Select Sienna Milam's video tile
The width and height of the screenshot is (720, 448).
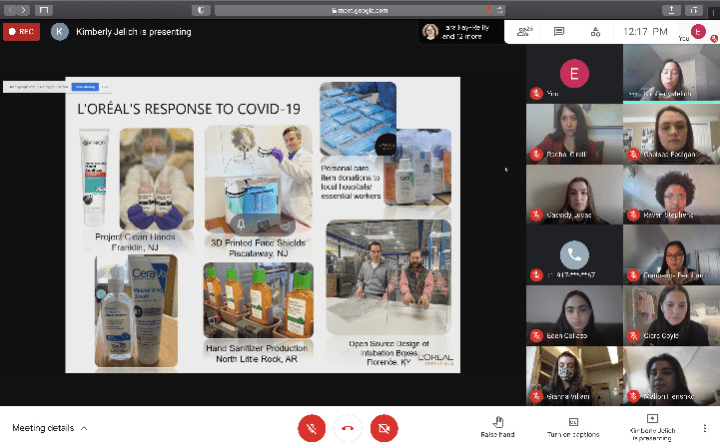pos(574,375)
